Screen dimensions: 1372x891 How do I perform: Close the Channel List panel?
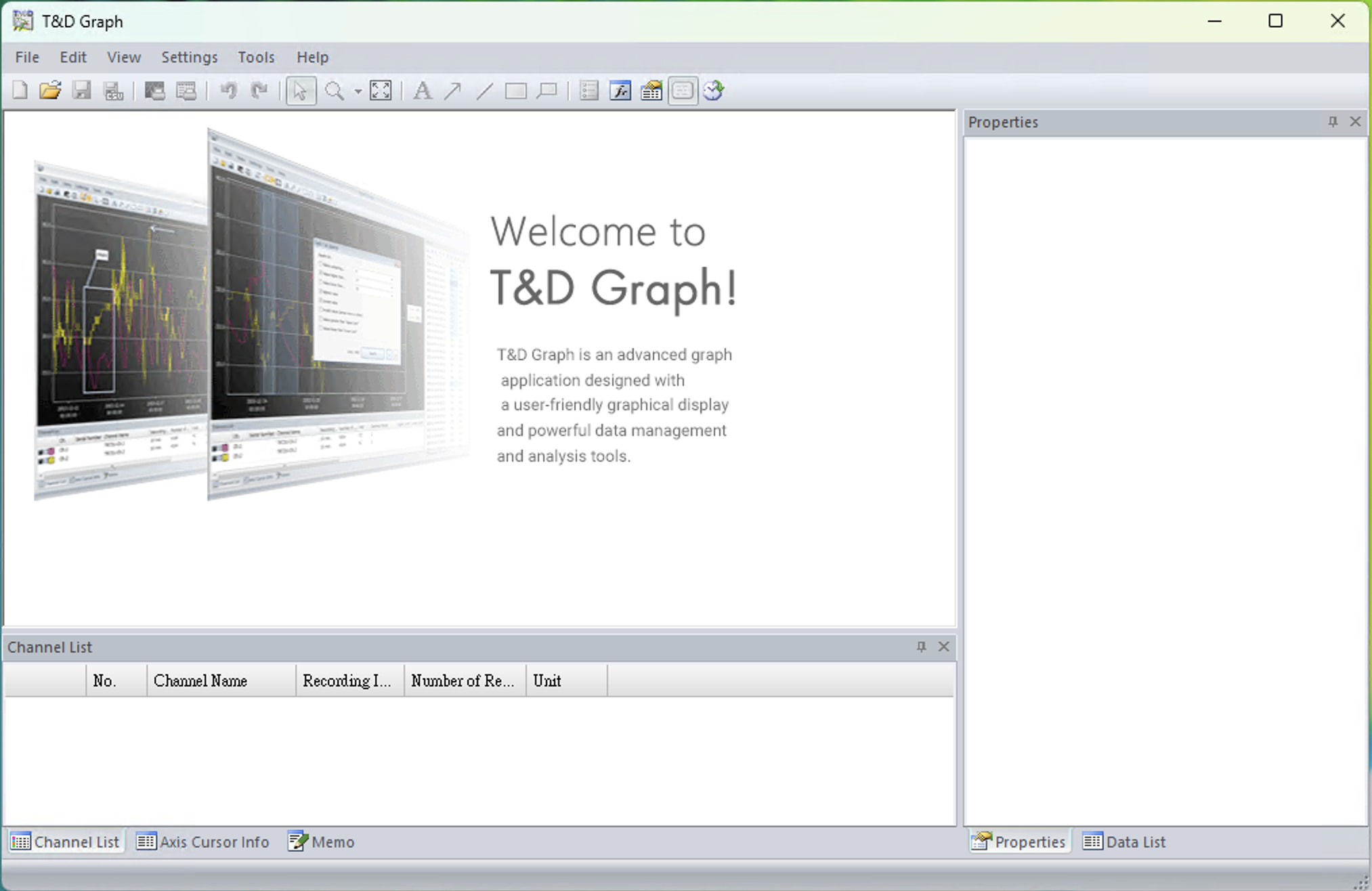(x=943, y=647)
